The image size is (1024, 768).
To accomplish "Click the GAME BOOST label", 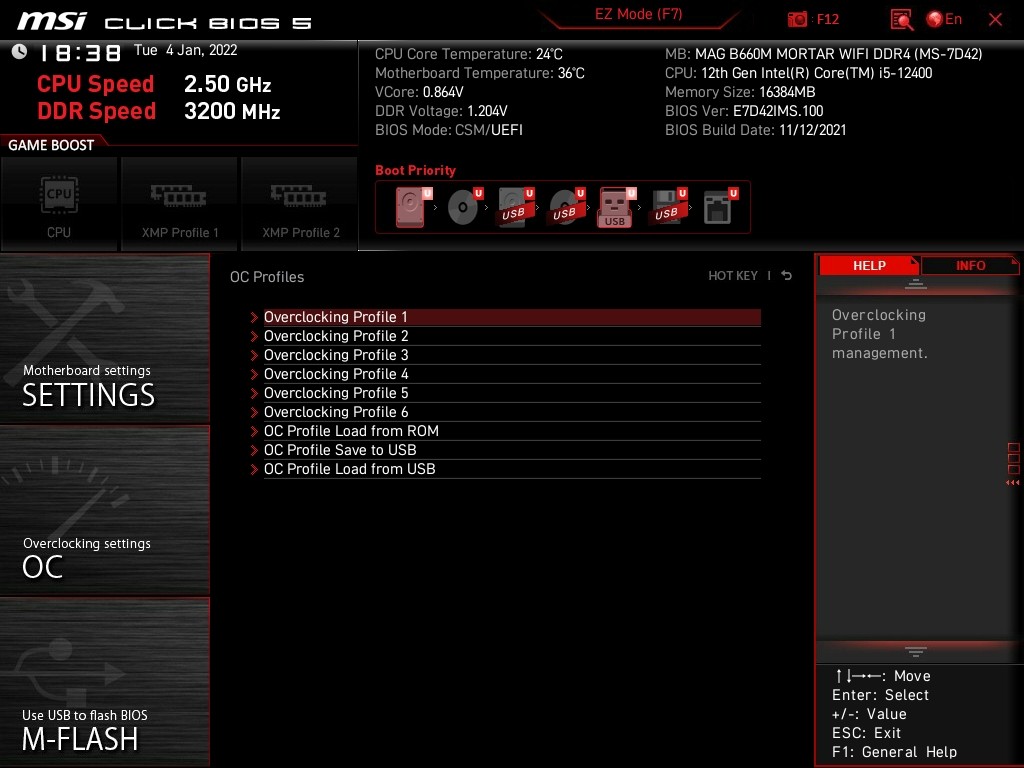I will [51, 145].
